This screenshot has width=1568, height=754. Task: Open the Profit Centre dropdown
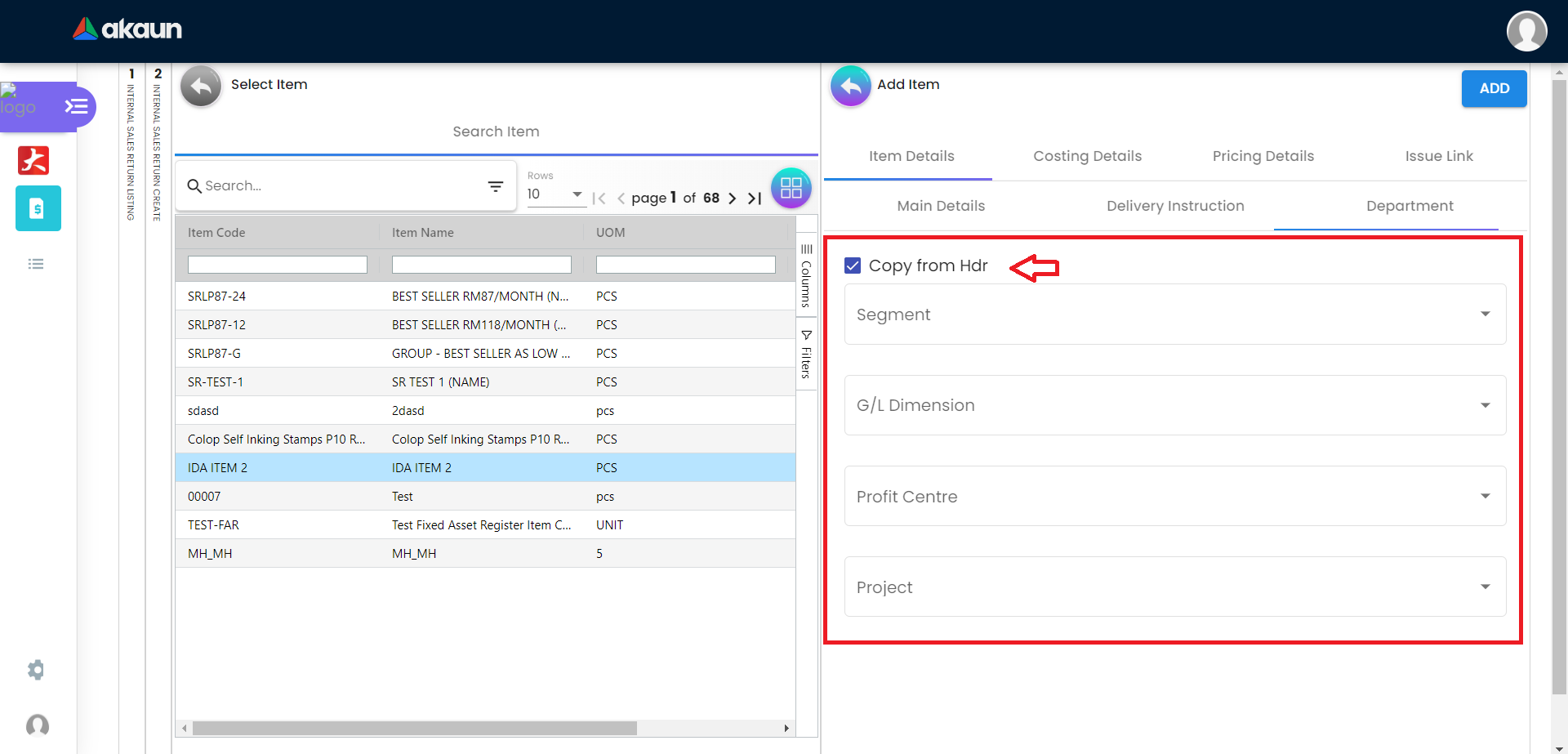coord(1174,497)
